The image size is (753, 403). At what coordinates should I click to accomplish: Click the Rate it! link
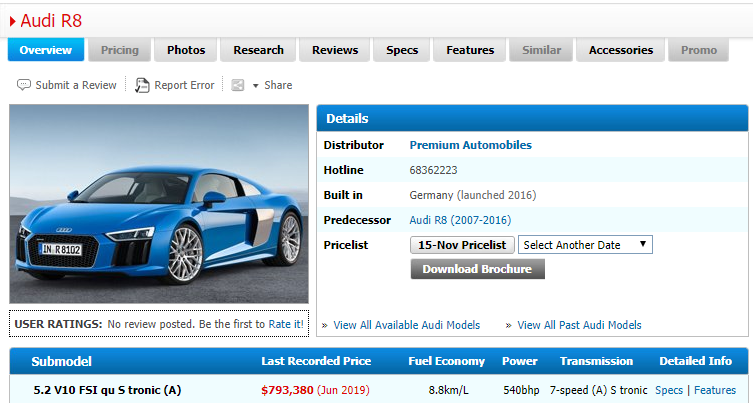point(286,324)
